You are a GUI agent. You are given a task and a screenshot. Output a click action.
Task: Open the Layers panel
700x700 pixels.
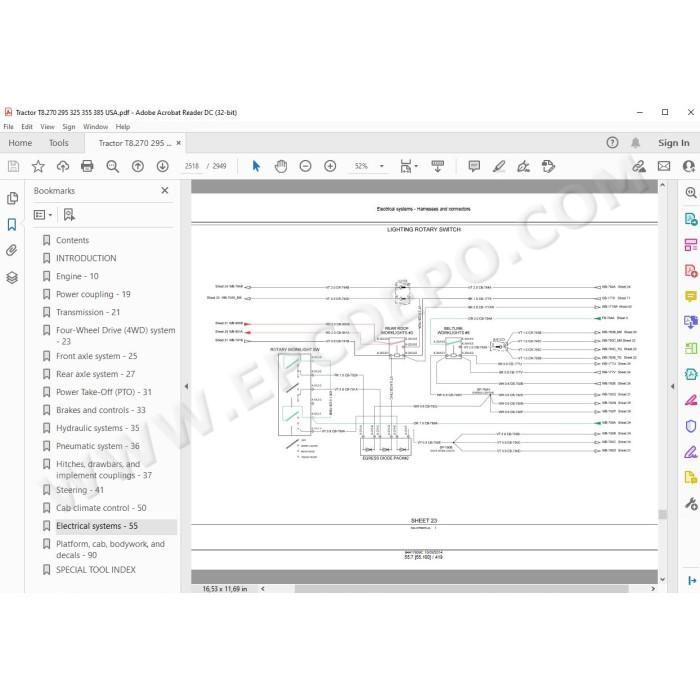[12, 278]
